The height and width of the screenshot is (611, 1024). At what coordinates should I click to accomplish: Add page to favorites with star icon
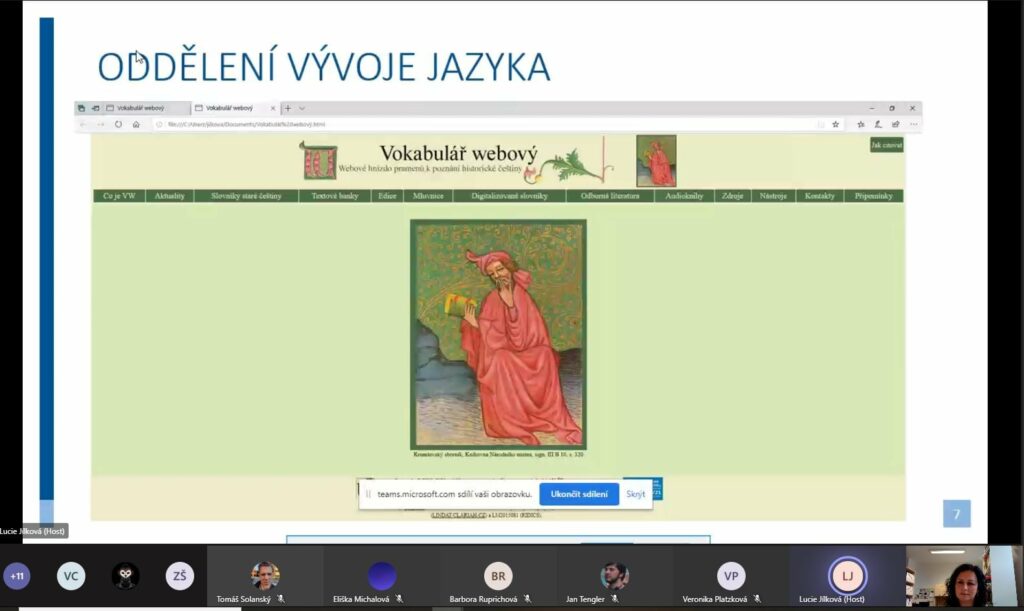(835, 124)
